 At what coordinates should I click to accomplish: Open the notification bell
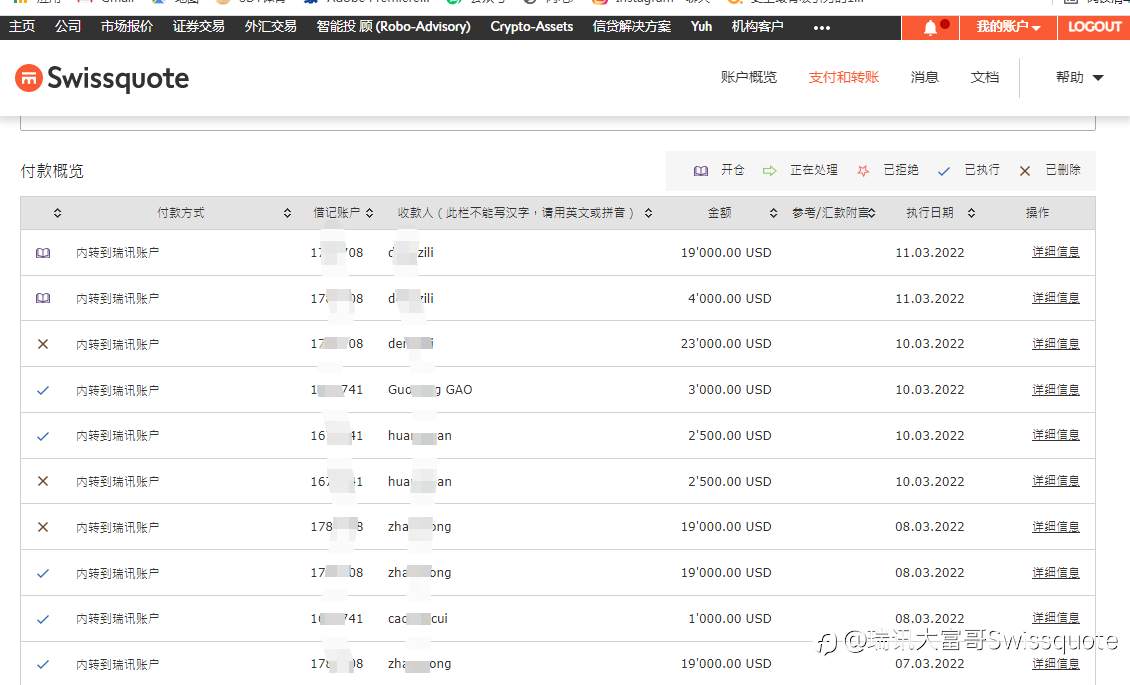(930, 27)
